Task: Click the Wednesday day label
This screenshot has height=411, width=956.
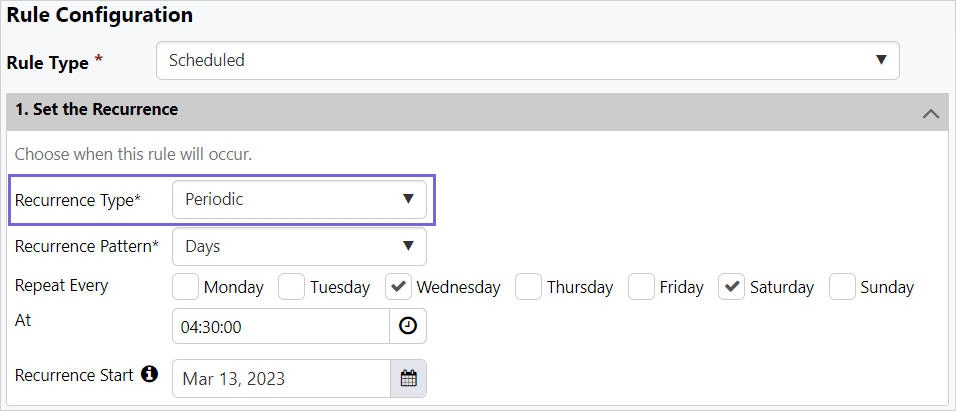Action: coord(458,288)
